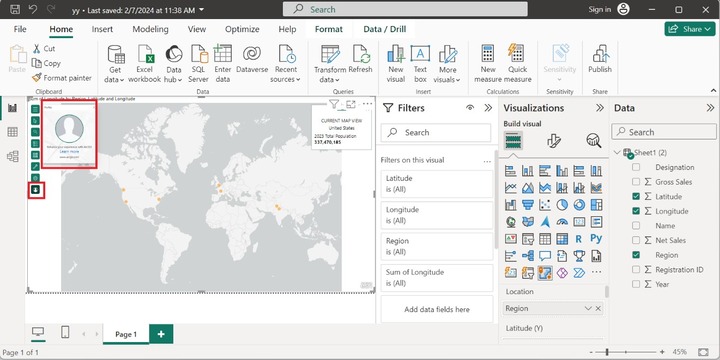Image resolution: width=720 pixels, height=360 pixels.
Task: Switch to Table view in left sidebar
Action: pyautogui.click(x=13, y=132)
